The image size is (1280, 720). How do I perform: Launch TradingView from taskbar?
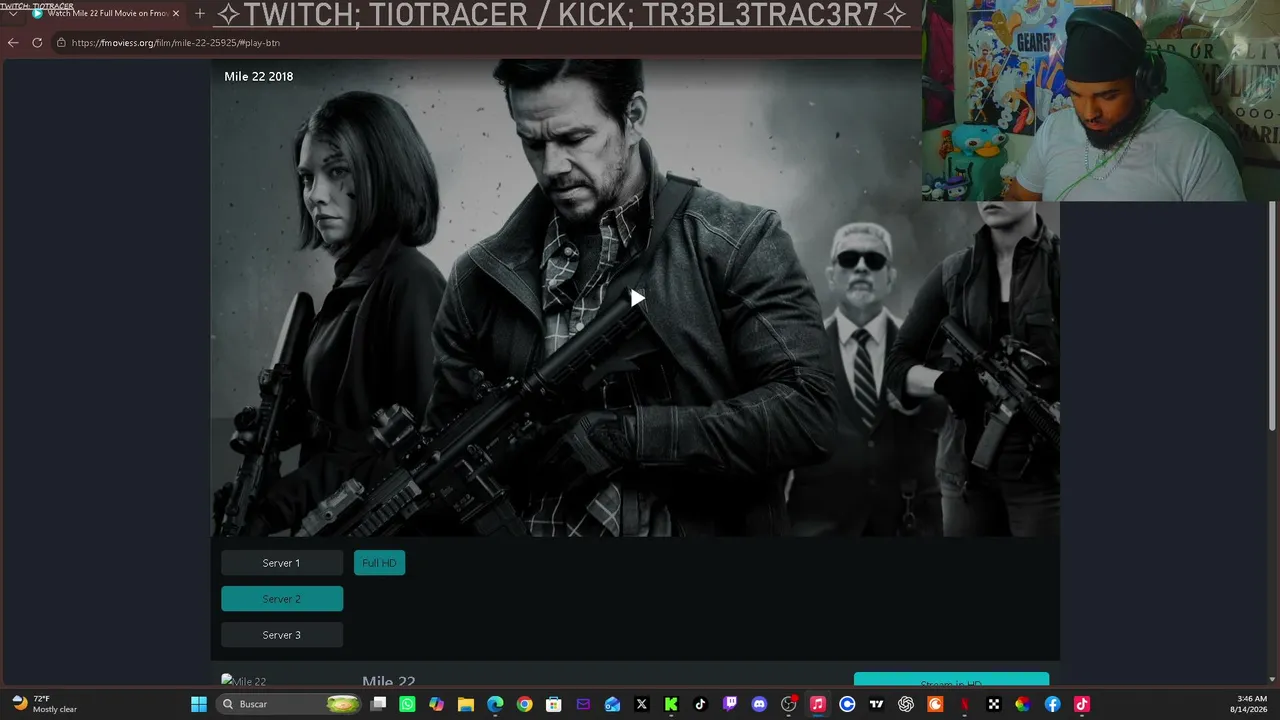[x=876, y=704]
